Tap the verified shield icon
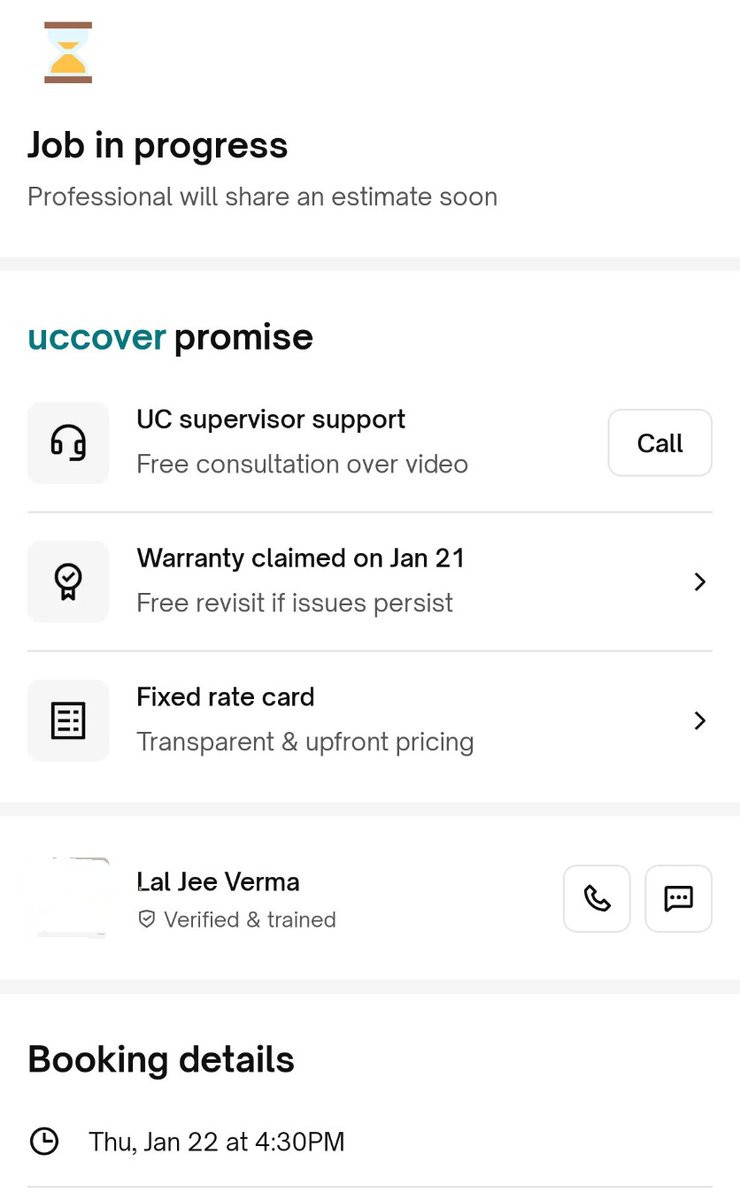The width and height of the screenshot is (740, 1200). 147,919
